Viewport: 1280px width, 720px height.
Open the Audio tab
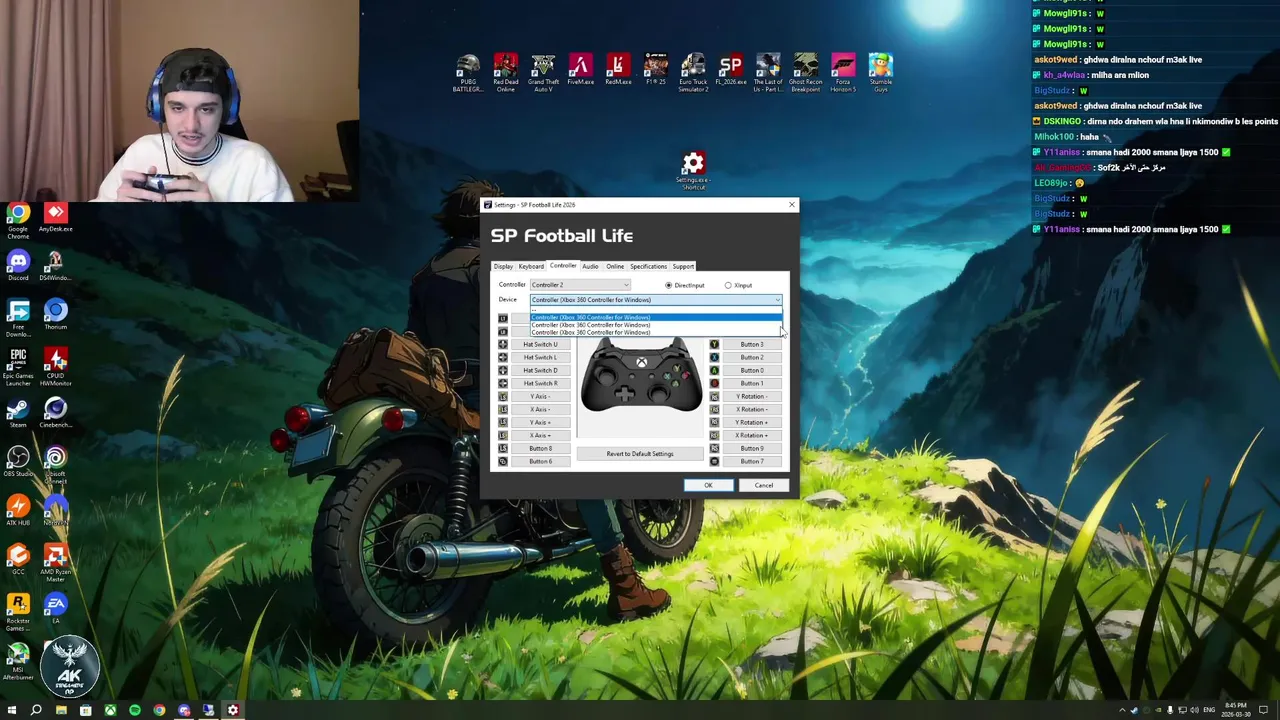[x=590, y=266]
